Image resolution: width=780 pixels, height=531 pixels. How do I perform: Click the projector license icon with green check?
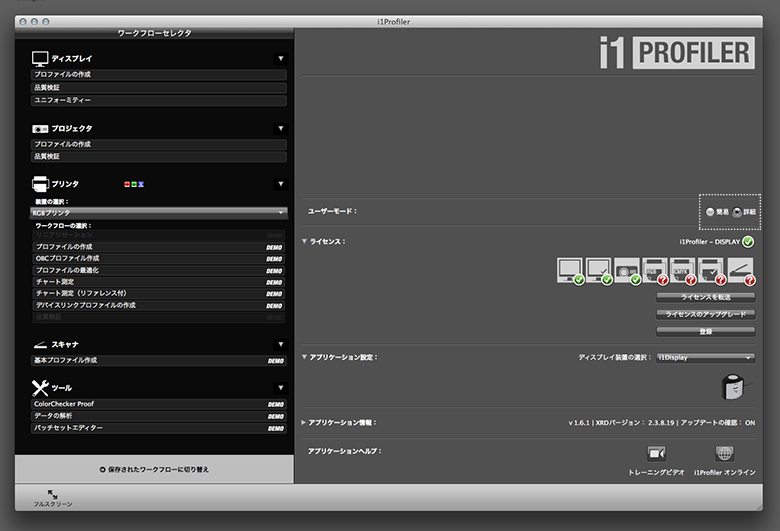(x=628, y=270)
